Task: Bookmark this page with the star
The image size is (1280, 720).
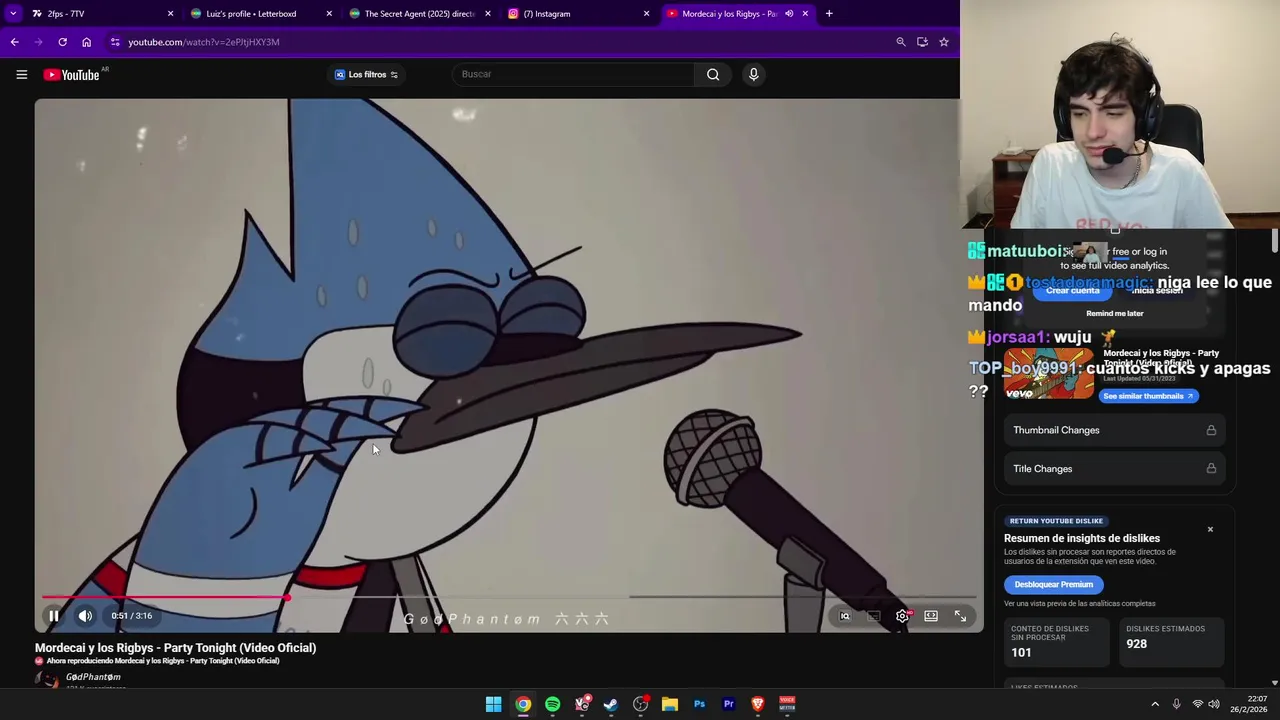Action: pos(943,42)
